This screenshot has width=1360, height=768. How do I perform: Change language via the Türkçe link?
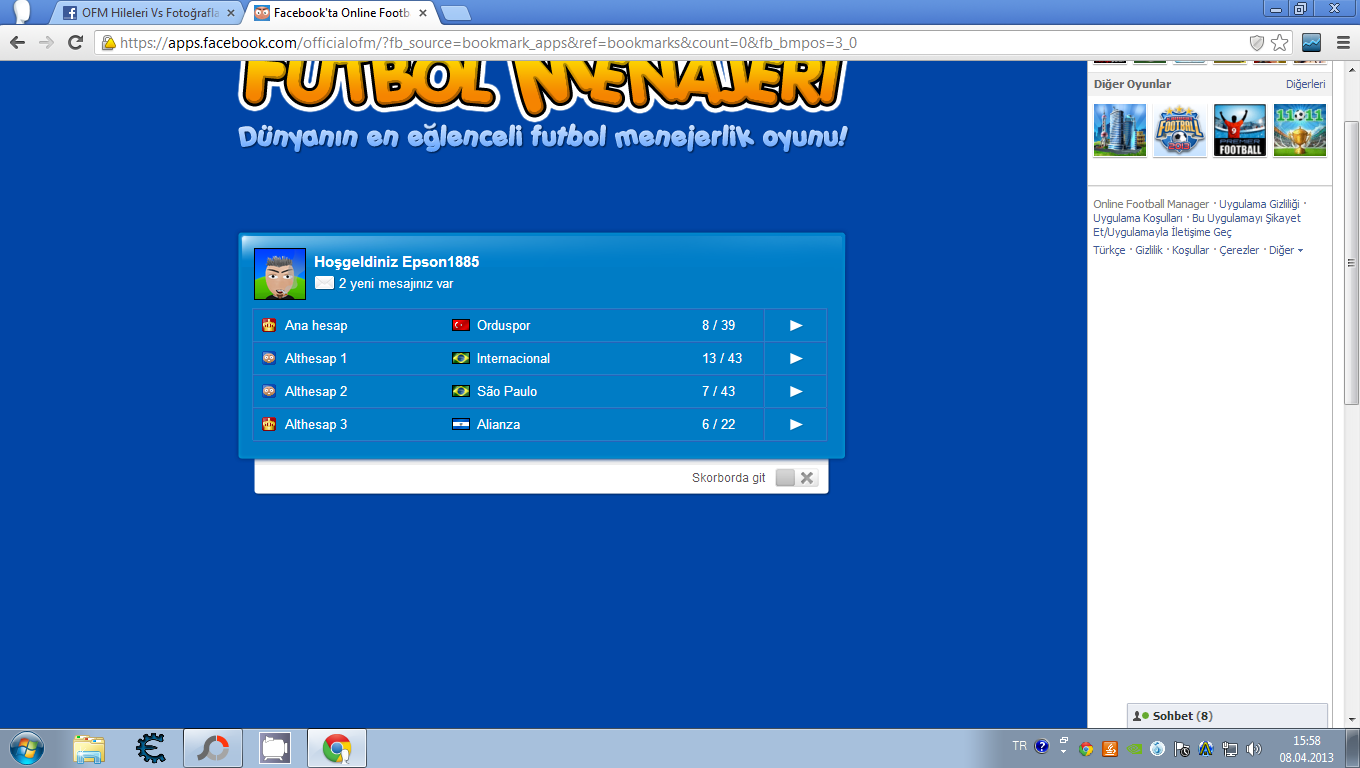[x=1109, y=250]
